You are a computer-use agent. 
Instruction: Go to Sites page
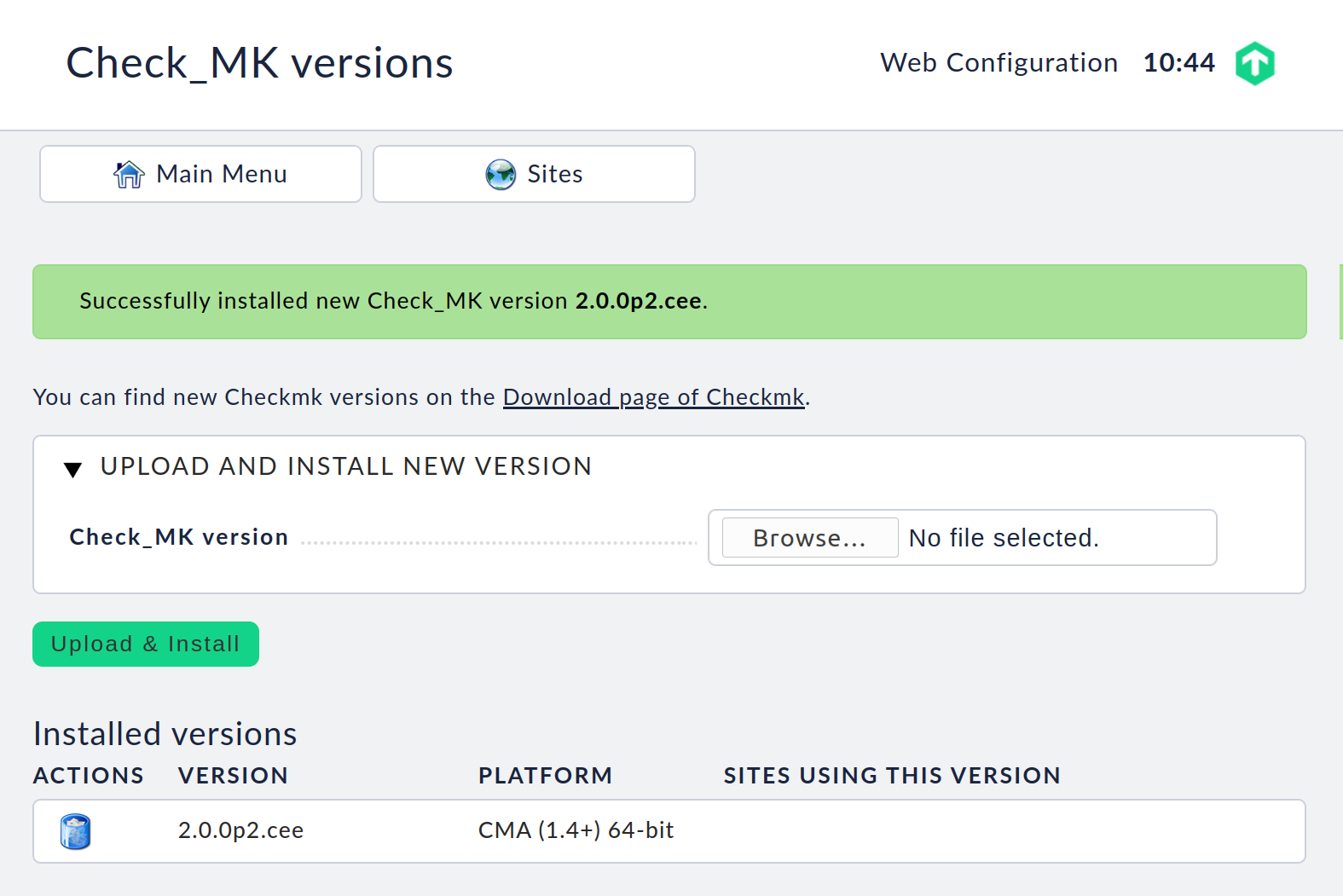(534, 174)
